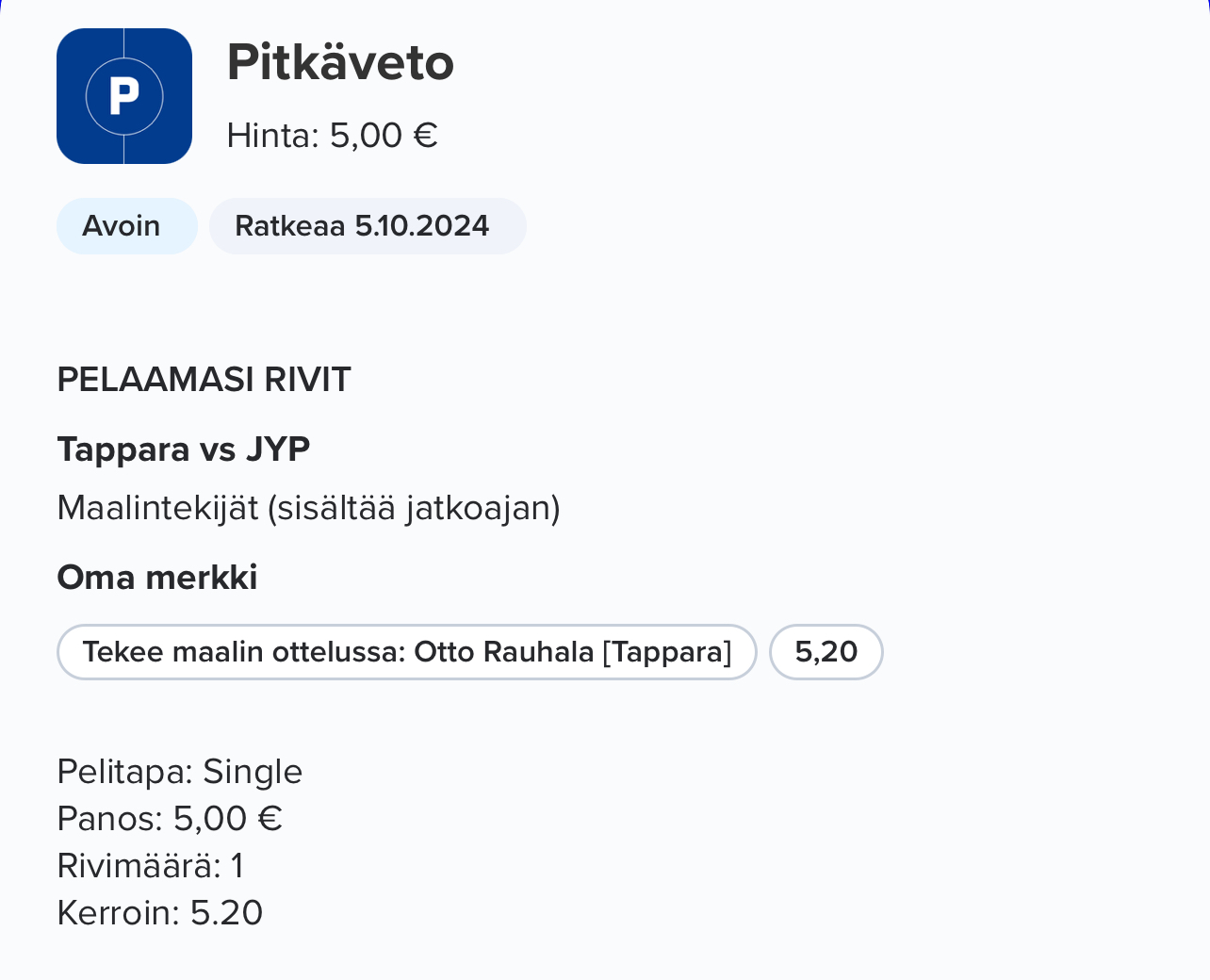1210x980 pixels.
Task: Click the (sisältää jatkoajan) note
Action: tap(414, 508)
